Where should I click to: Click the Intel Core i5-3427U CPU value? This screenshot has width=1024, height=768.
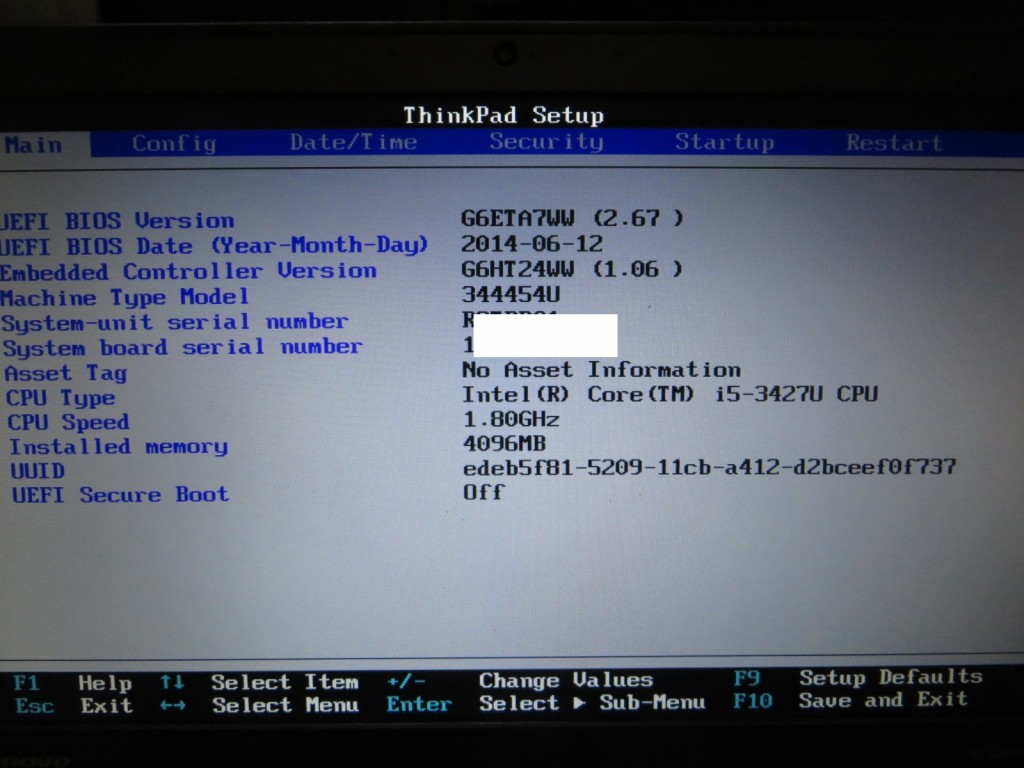point(670,394)
